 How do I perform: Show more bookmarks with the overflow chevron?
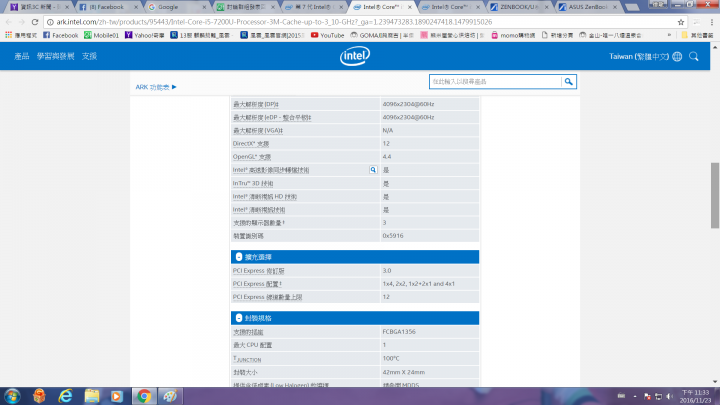(x=669, y=35)
